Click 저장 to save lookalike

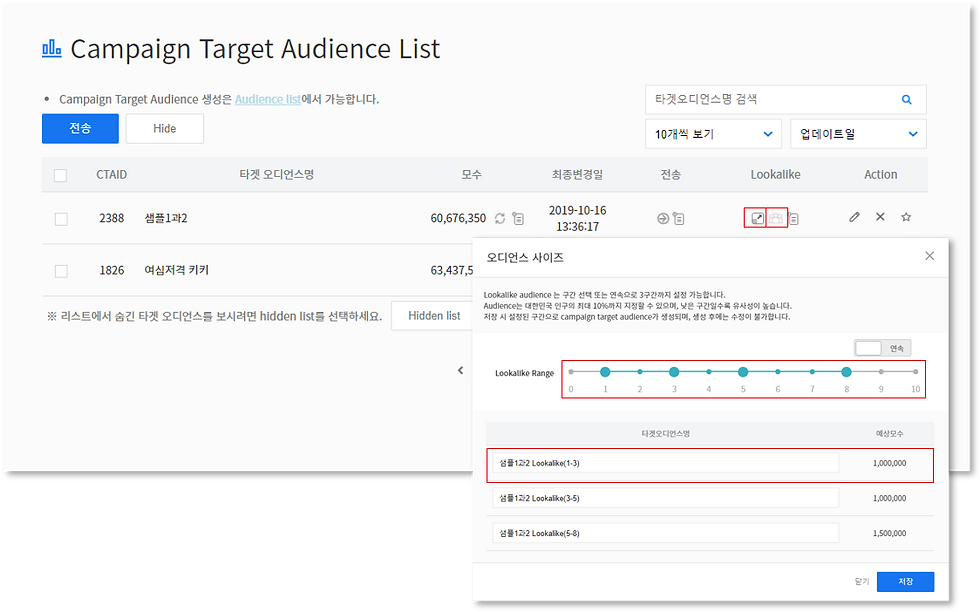coord(906,581)
